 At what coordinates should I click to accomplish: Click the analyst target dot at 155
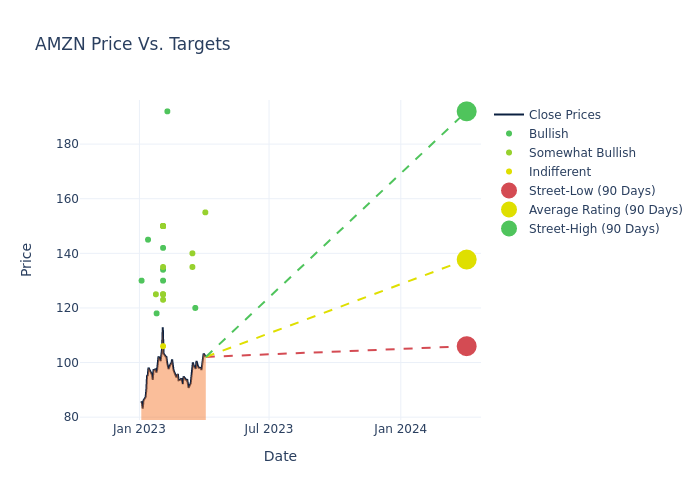point(205,212)
